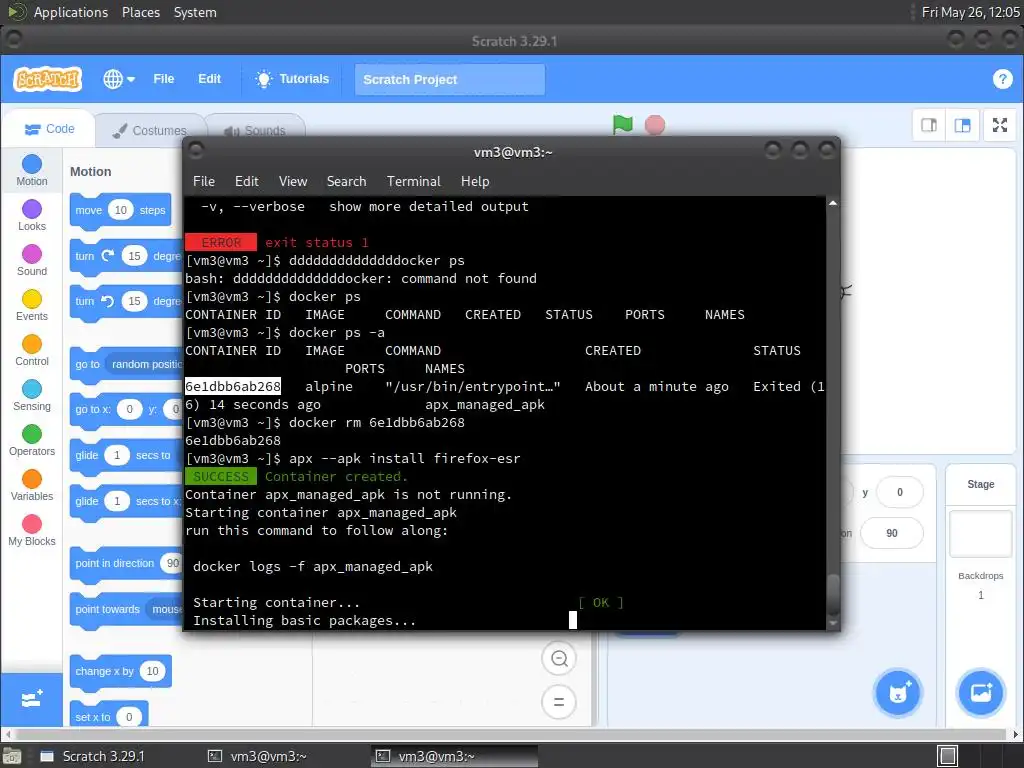
Task: Open the System menu
Action: [x=195, y=12]
